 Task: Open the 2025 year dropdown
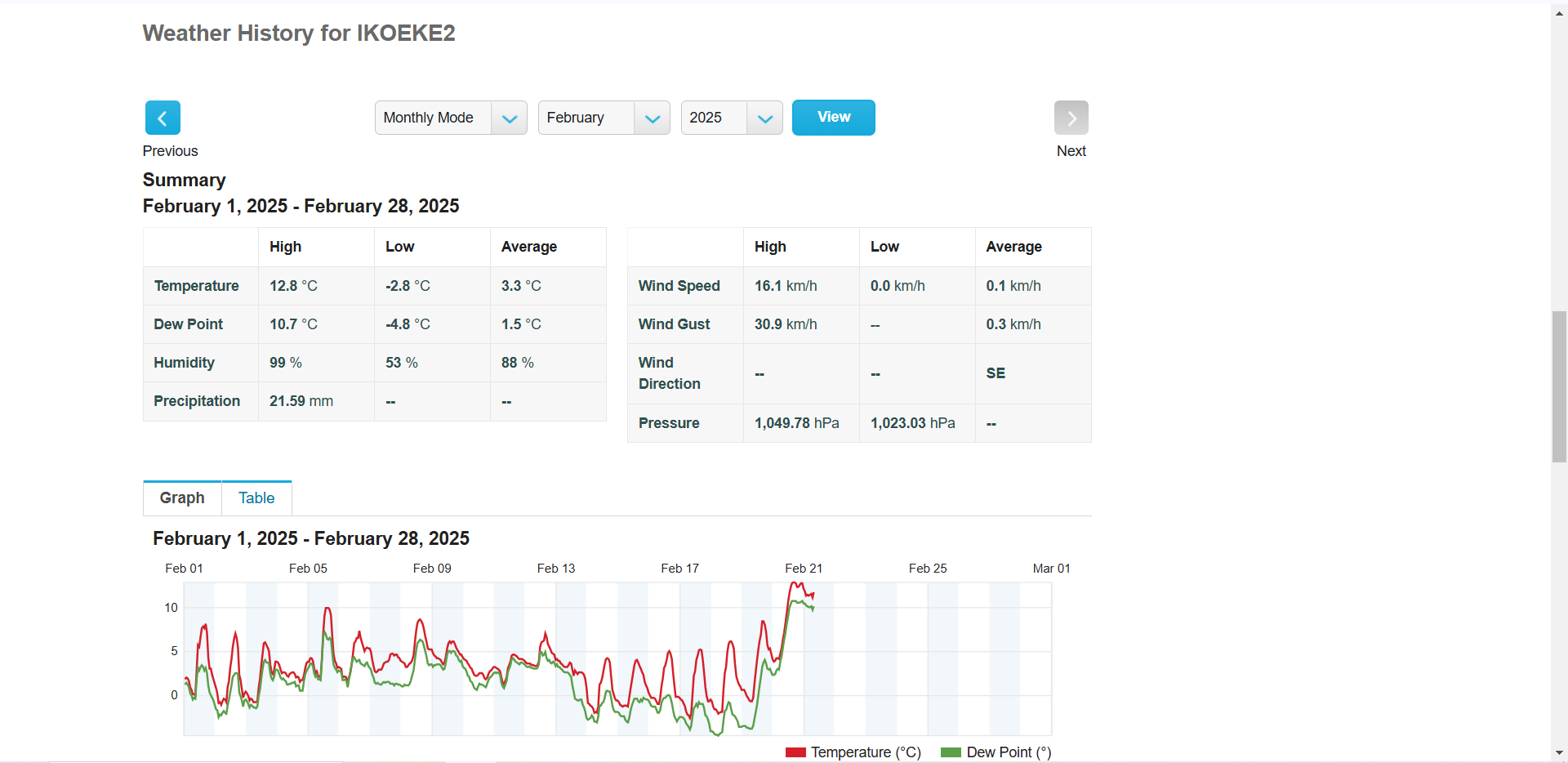[x=732, y=118]
